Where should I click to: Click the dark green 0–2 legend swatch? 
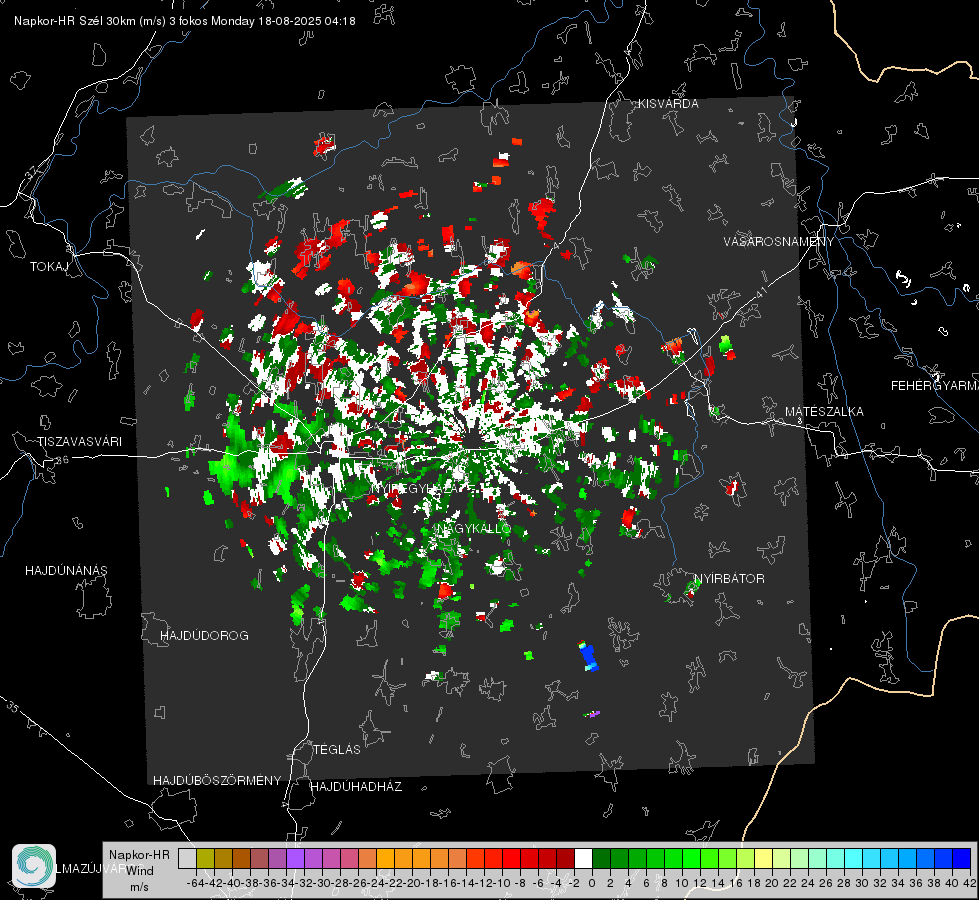click(601, 858)
